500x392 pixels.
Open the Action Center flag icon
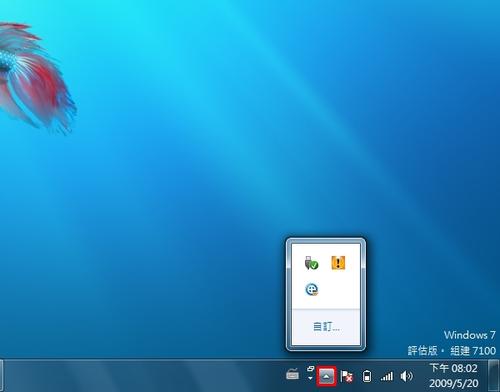pyautogui.click(x=346, y=377)
